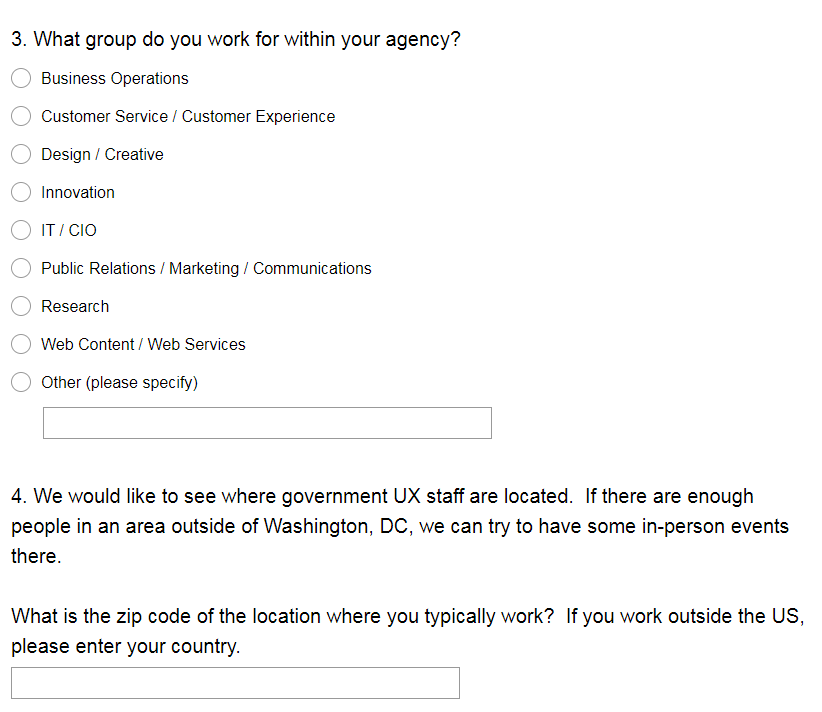Choose Web Content / Web Services option
Image resolution: width=822 pixels, height=712 pixels.
pos(21,344)
